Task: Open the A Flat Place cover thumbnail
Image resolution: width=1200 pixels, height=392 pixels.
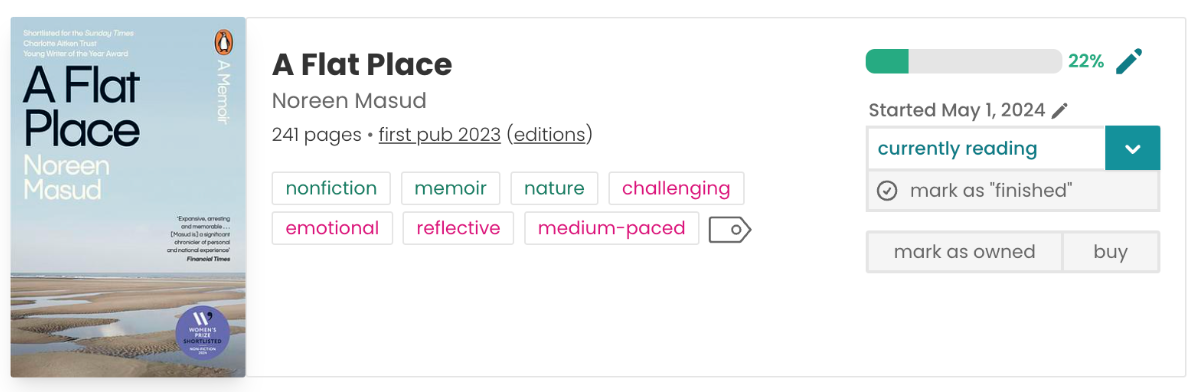Action: coord(128,197)
